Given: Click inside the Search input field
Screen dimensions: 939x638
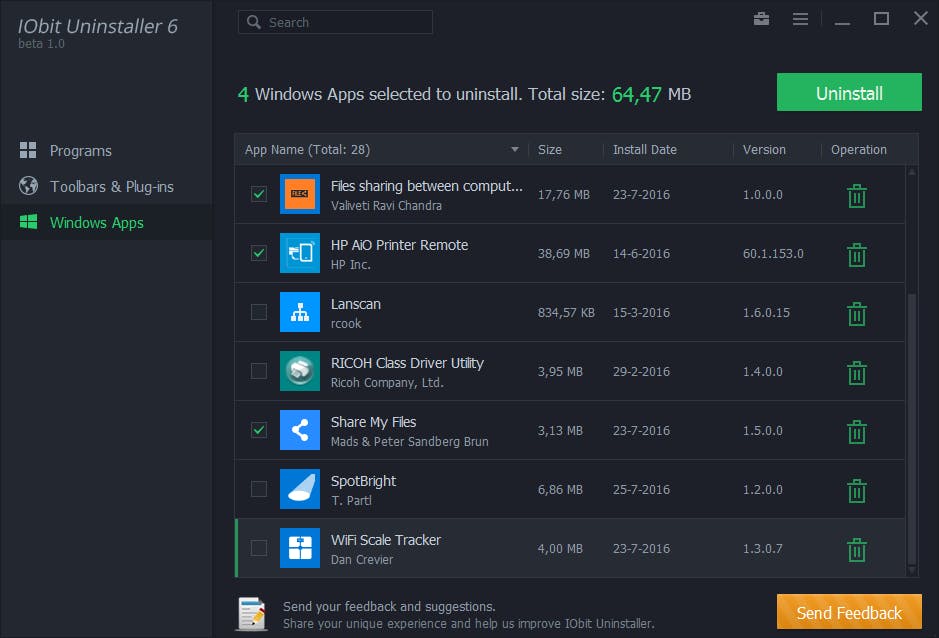Looking at the screenshot, I should tap(335, 22).
